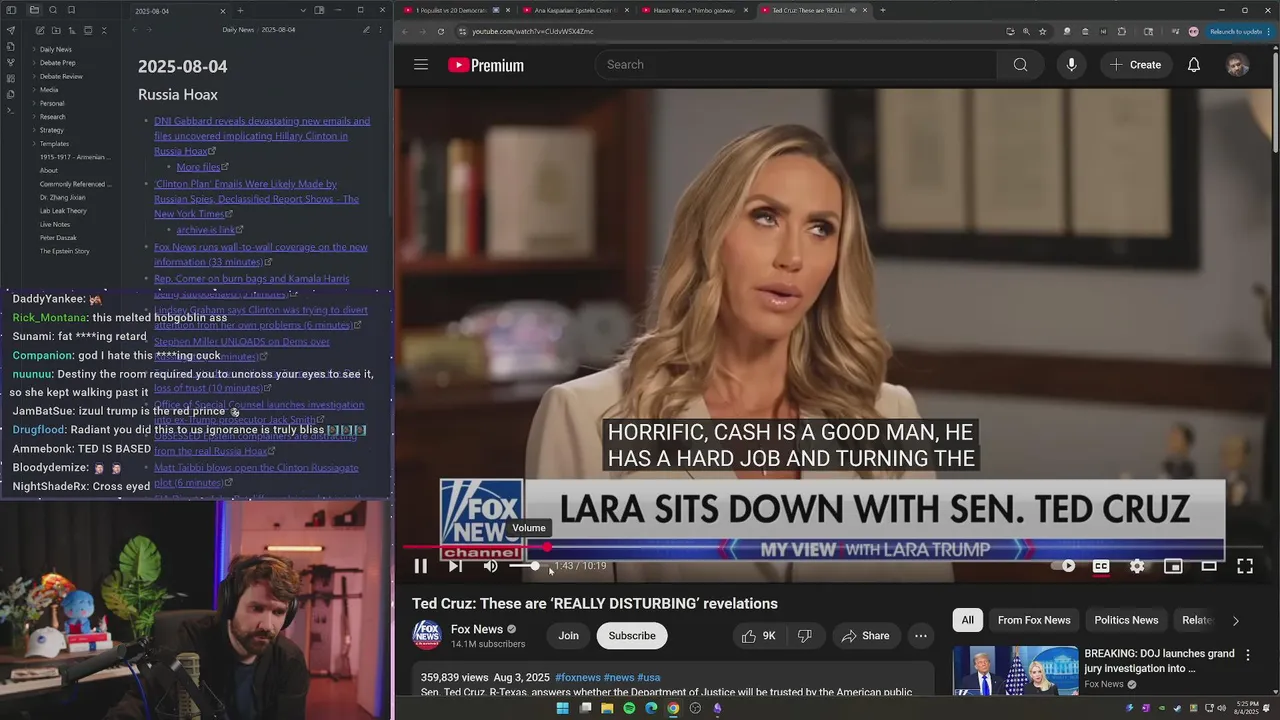Switch to the Hasan Piker browser tab
The image size is (1280, 720).
pos(694,10)
